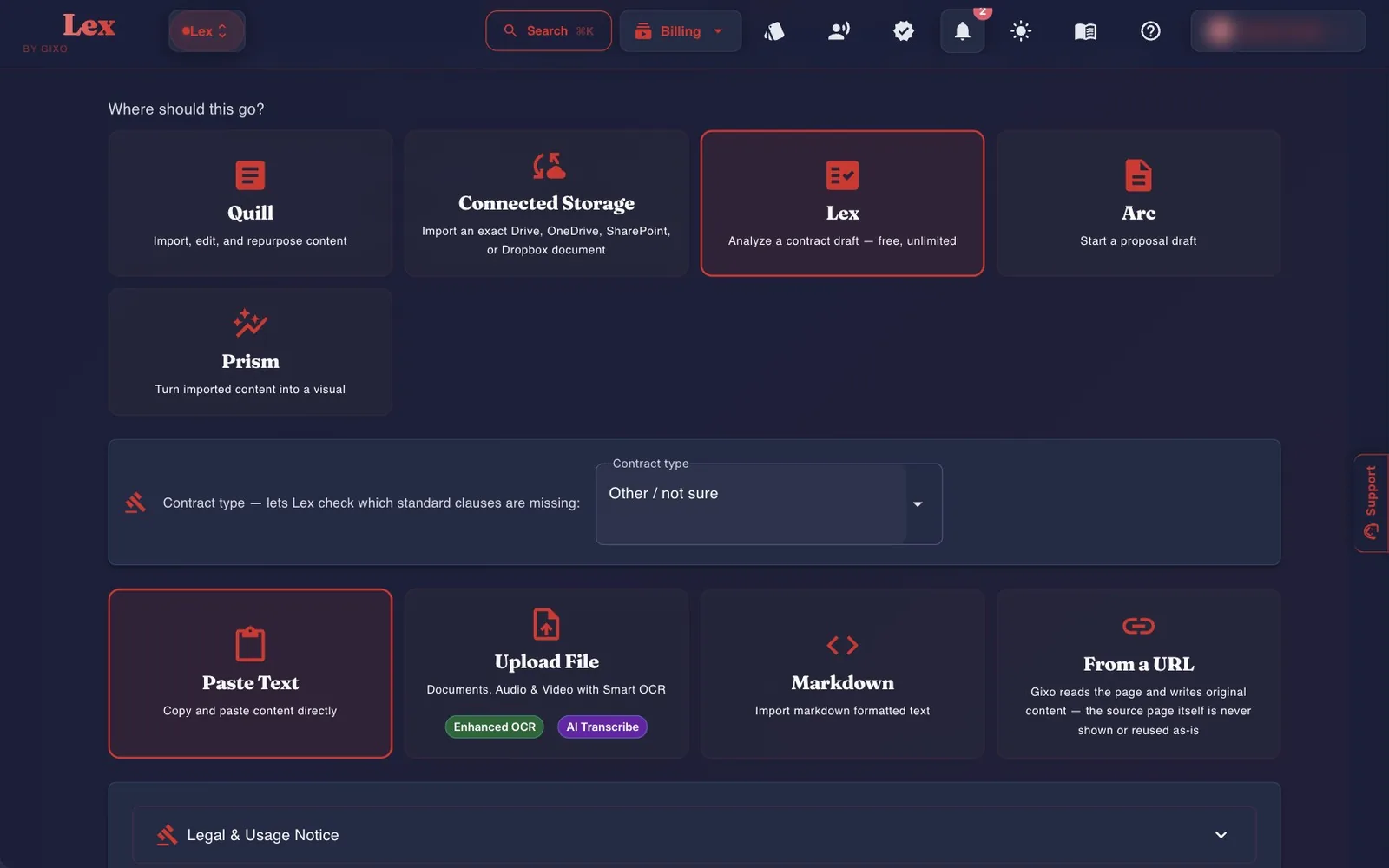Image resolution: width=1389 pixels, height=868 pixels.
Task: Click the Connected Storage cloud sync icon
Action: coord(549,165)
